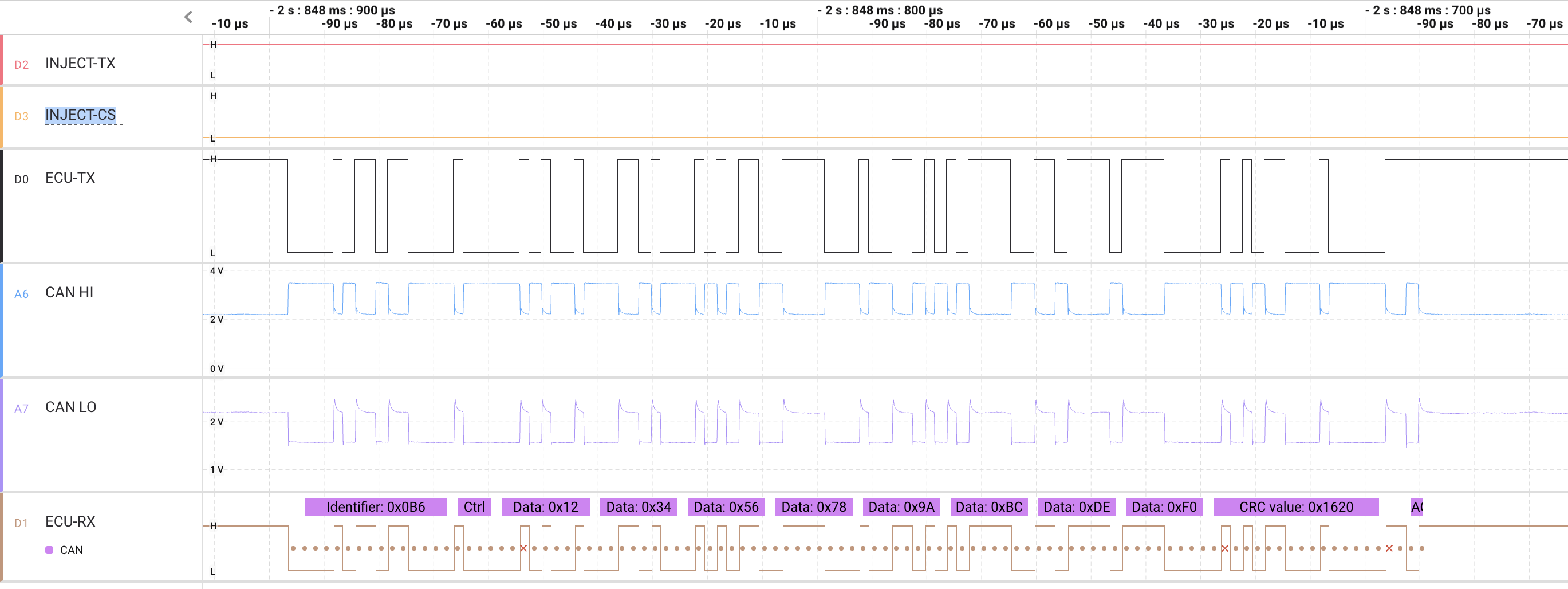Select the CAN analyzer label under ECU-RX

tap(71, 550)
